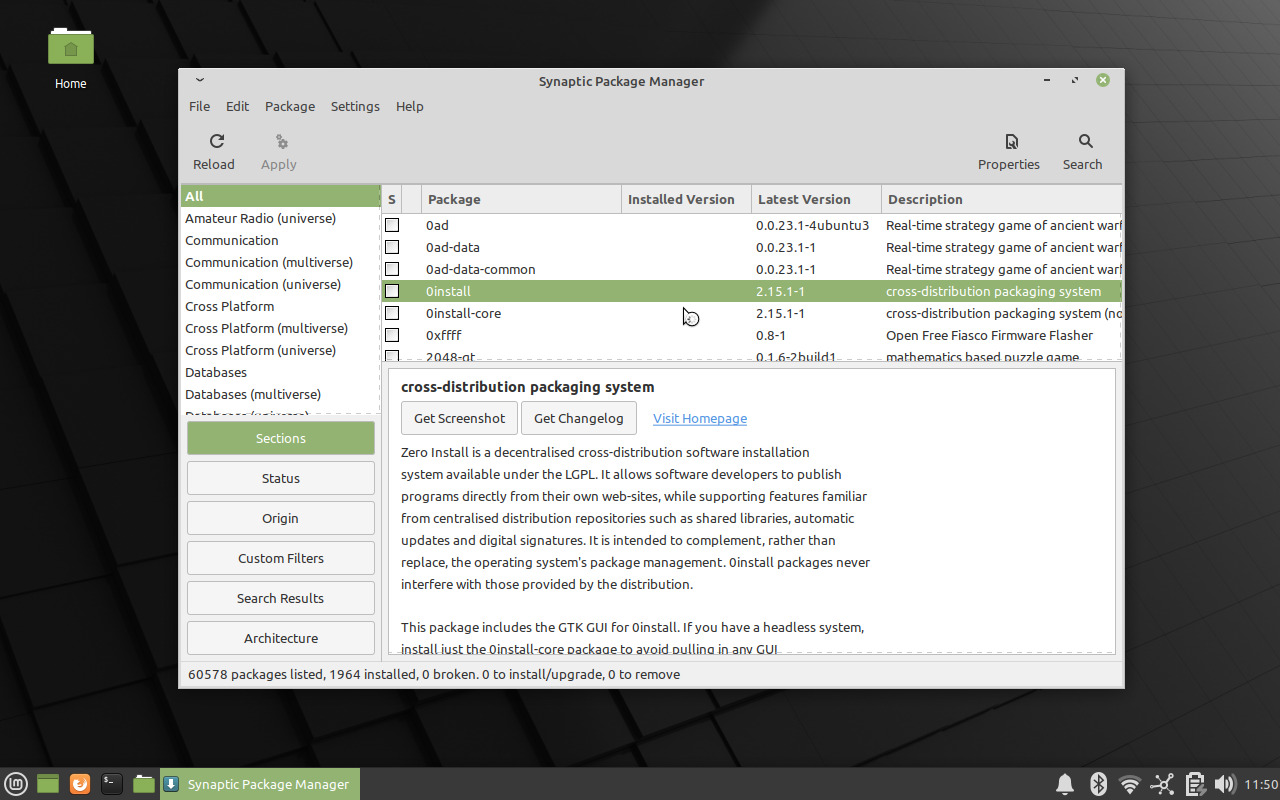Click the Get Changelog button
1280x800 pixels.
(578, 418)
